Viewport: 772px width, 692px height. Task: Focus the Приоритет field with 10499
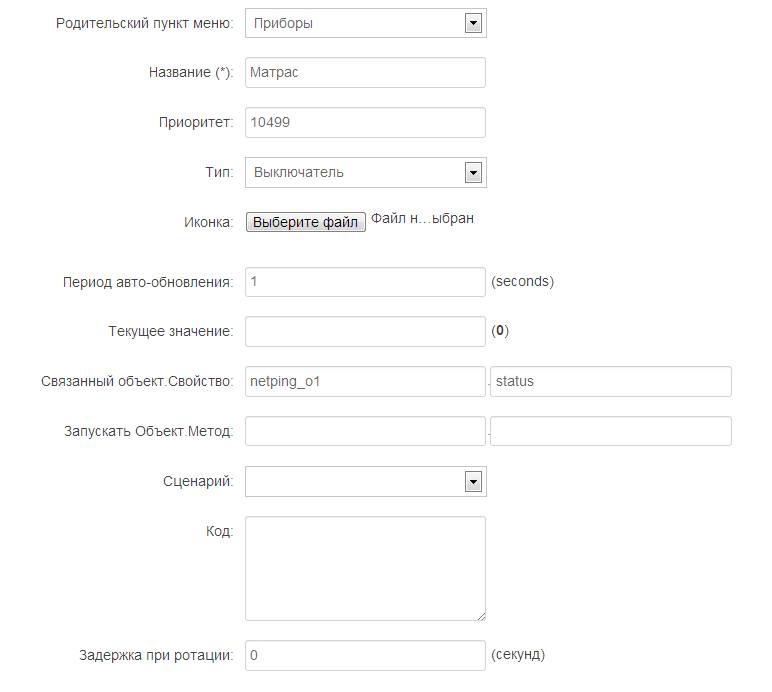(x=365, y=122)
